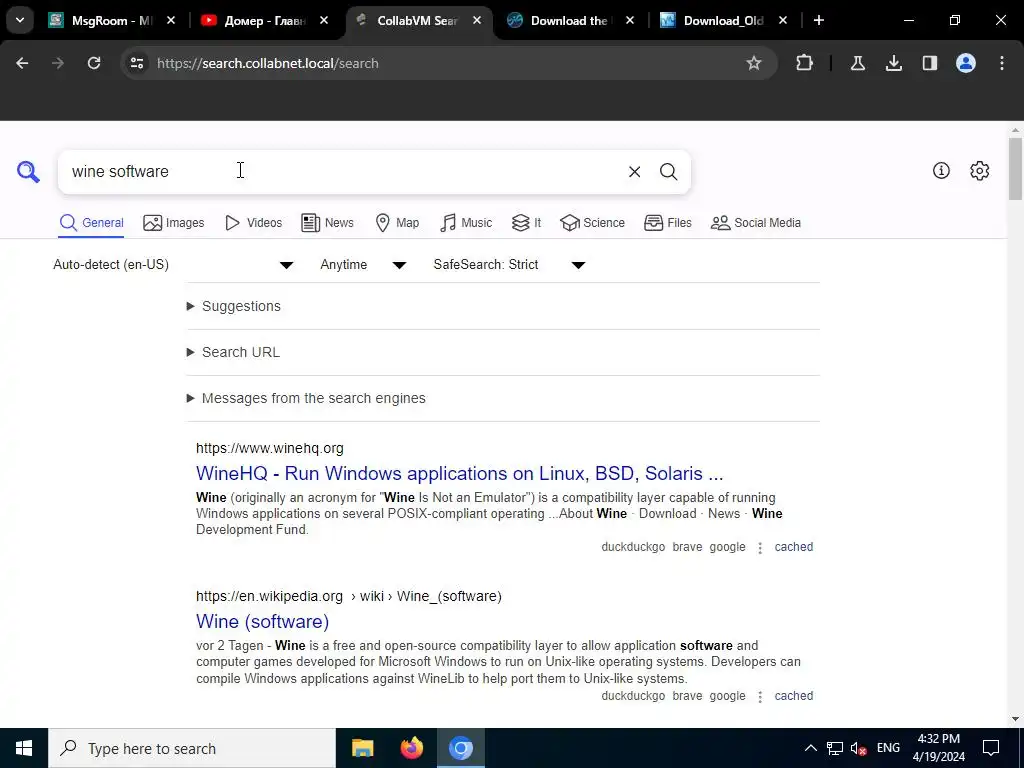The image size is (1024, 768).
Task: Open the SafeSearch: Strict dropdown
Action: coord(509,264)
